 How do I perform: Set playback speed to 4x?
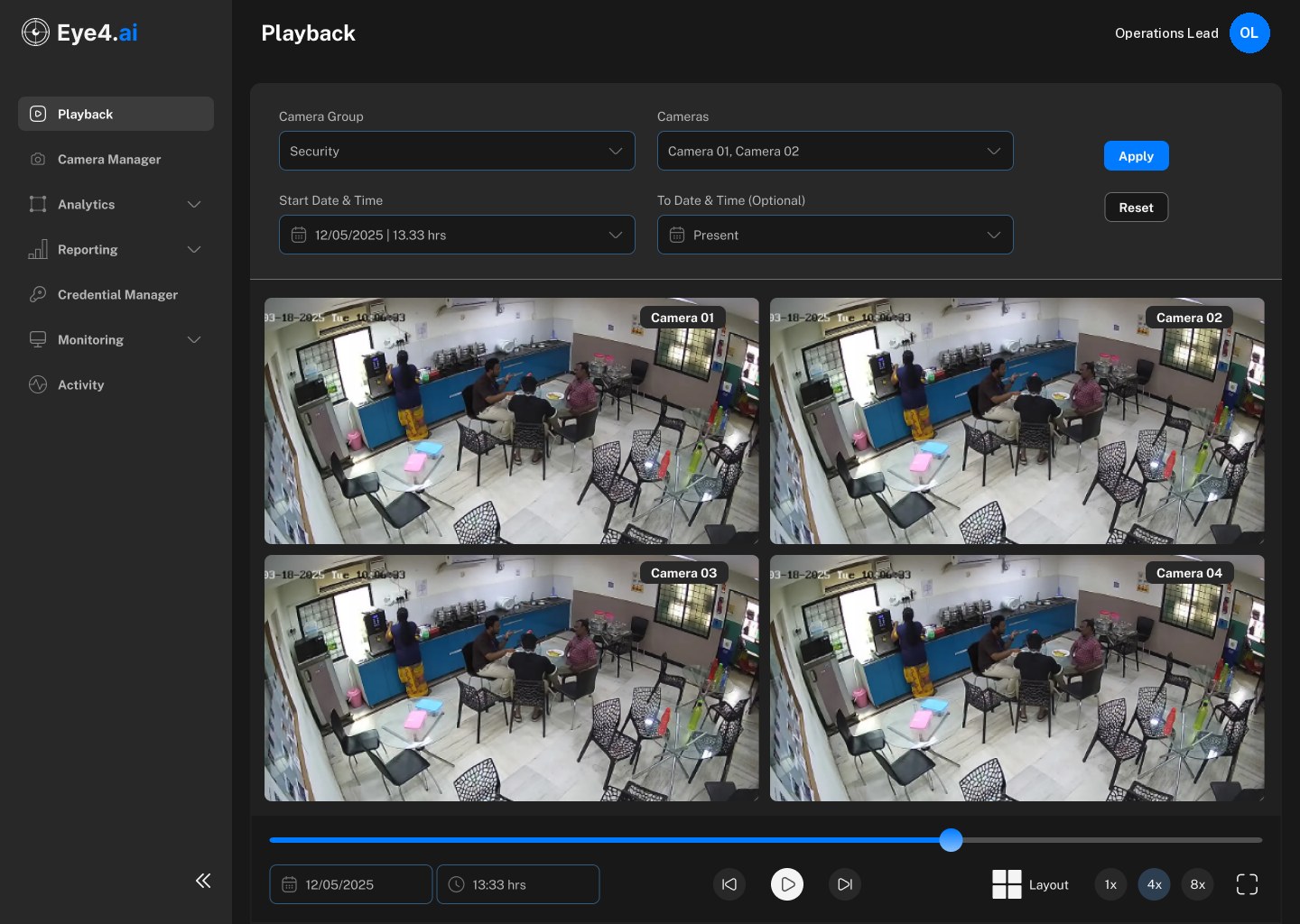point(1155,884)
